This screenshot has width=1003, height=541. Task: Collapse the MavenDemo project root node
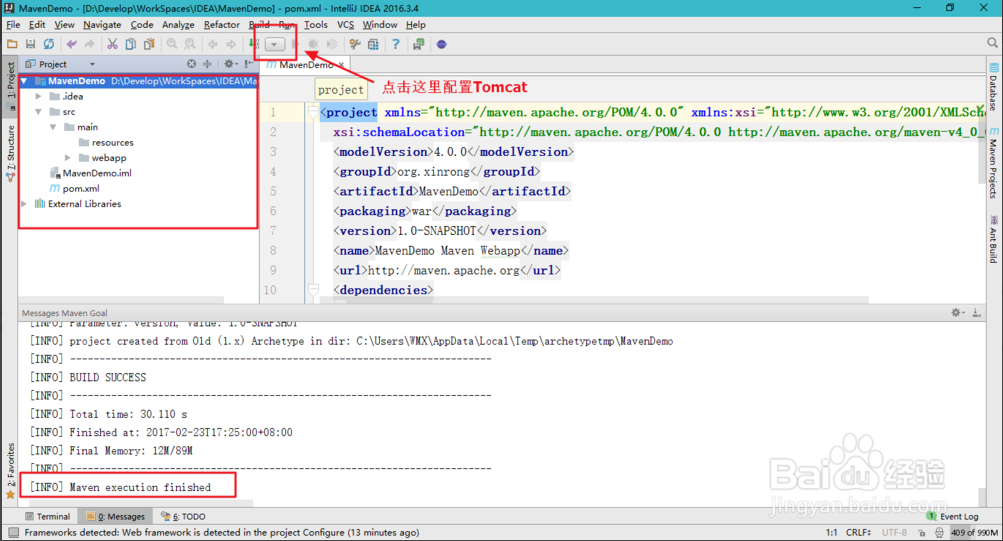(24, 81)
